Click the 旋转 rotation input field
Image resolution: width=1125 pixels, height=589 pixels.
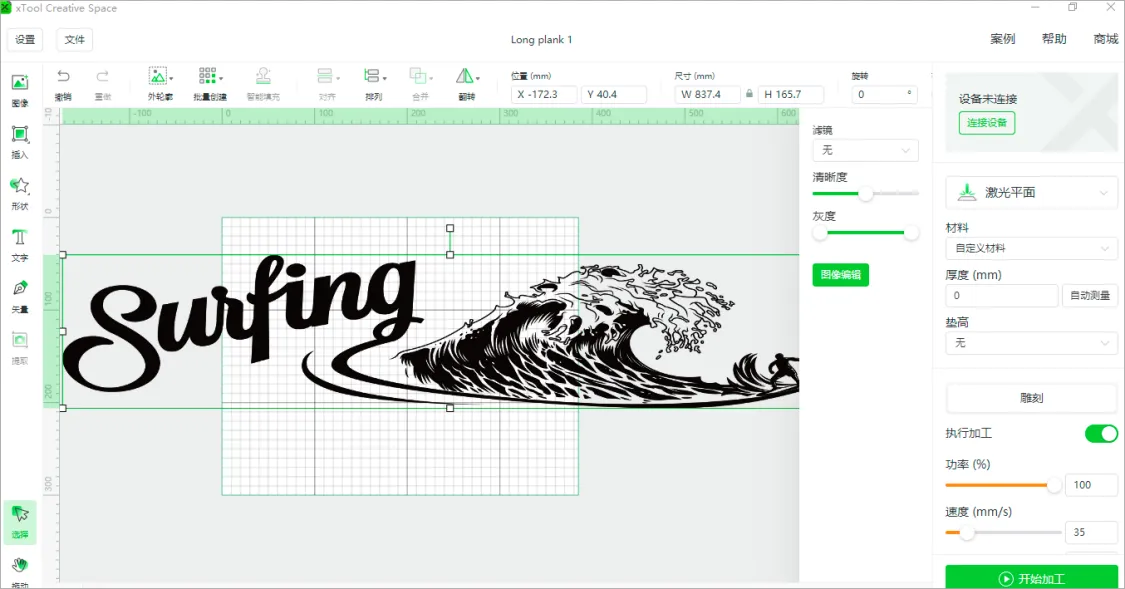884,94
